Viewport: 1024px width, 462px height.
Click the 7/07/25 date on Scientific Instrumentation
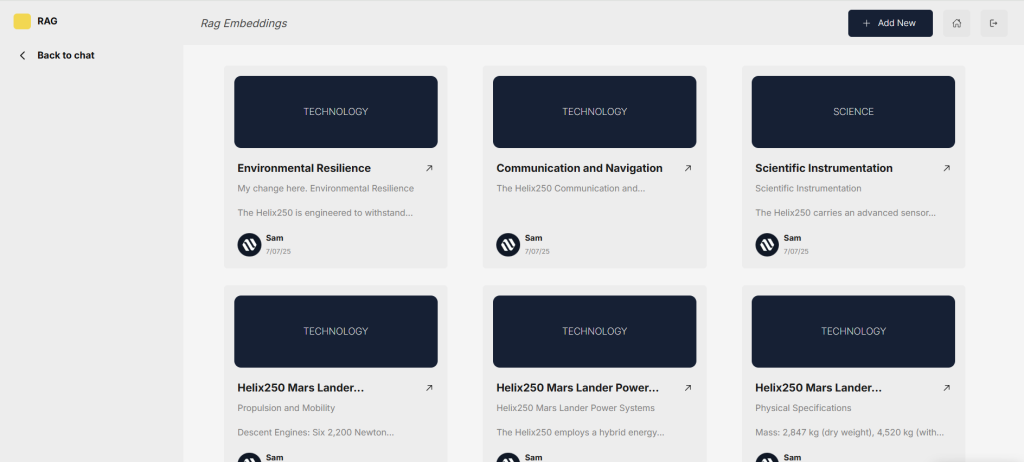tap(796, 252)
